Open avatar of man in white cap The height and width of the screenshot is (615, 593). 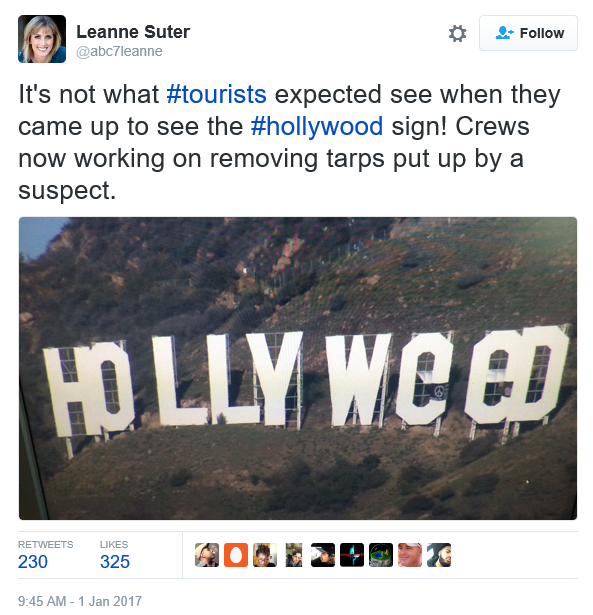pyautogui.click(x=410, y=555)
